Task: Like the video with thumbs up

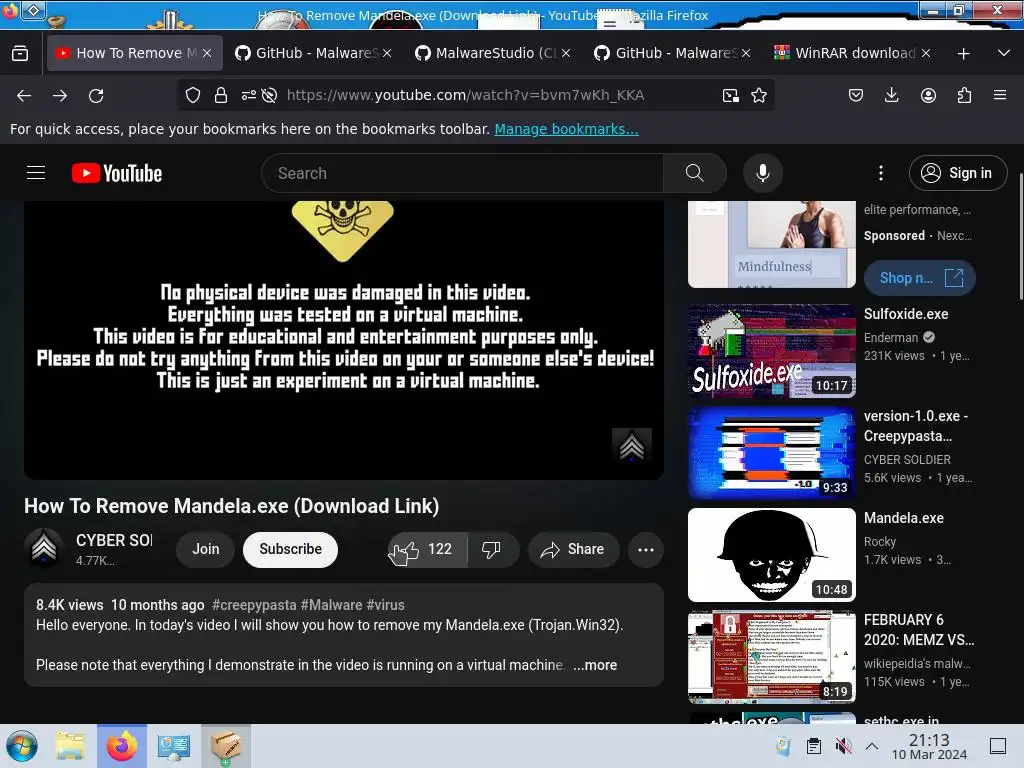Action: 427,549
